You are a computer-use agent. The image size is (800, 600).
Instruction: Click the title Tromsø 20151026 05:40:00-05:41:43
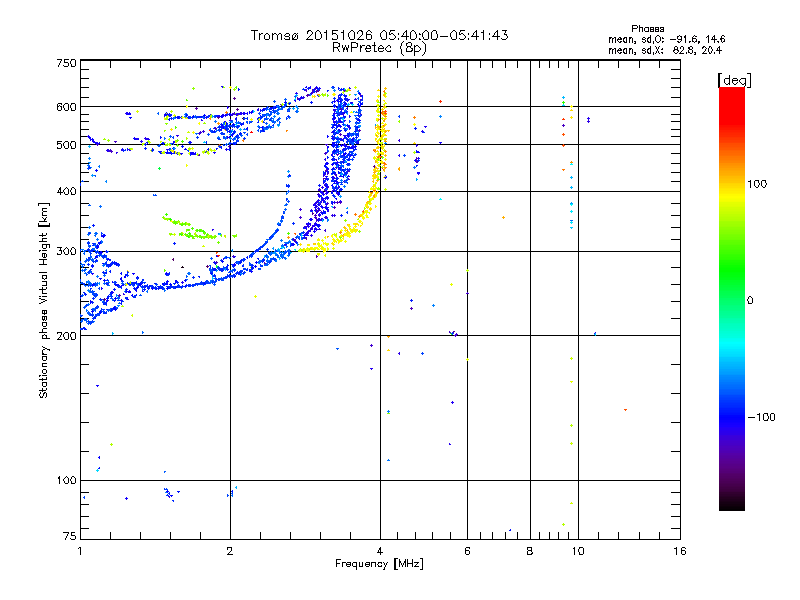379,35
